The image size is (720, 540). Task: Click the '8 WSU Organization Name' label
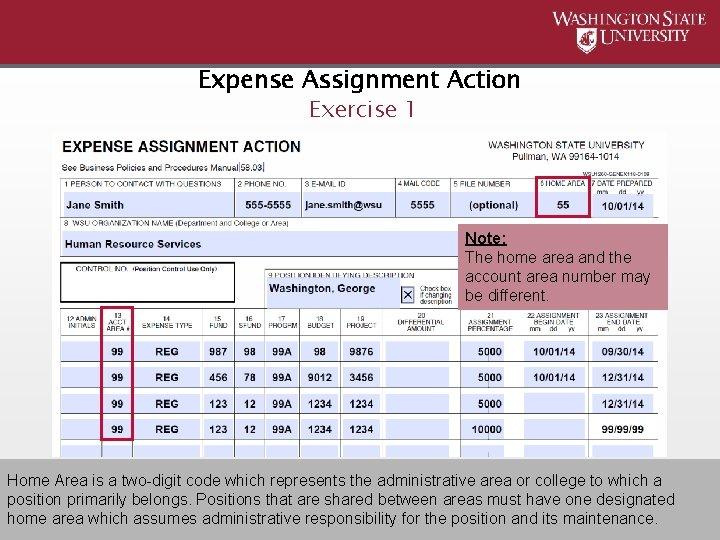coord(176,223)
